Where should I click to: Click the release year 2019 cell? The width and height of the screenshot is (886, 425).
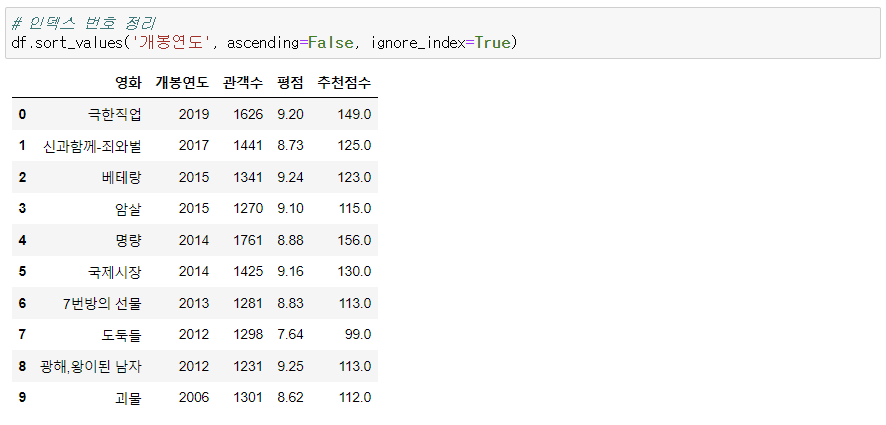click(x=194, y=115)
